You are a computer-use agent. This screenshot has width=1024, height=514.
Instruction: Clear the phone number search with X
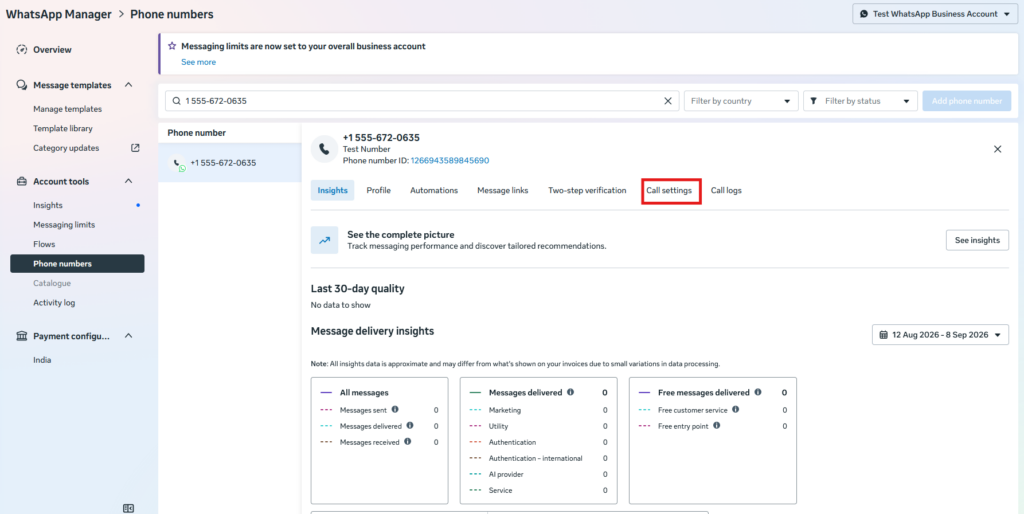click(x=668, y=101)
